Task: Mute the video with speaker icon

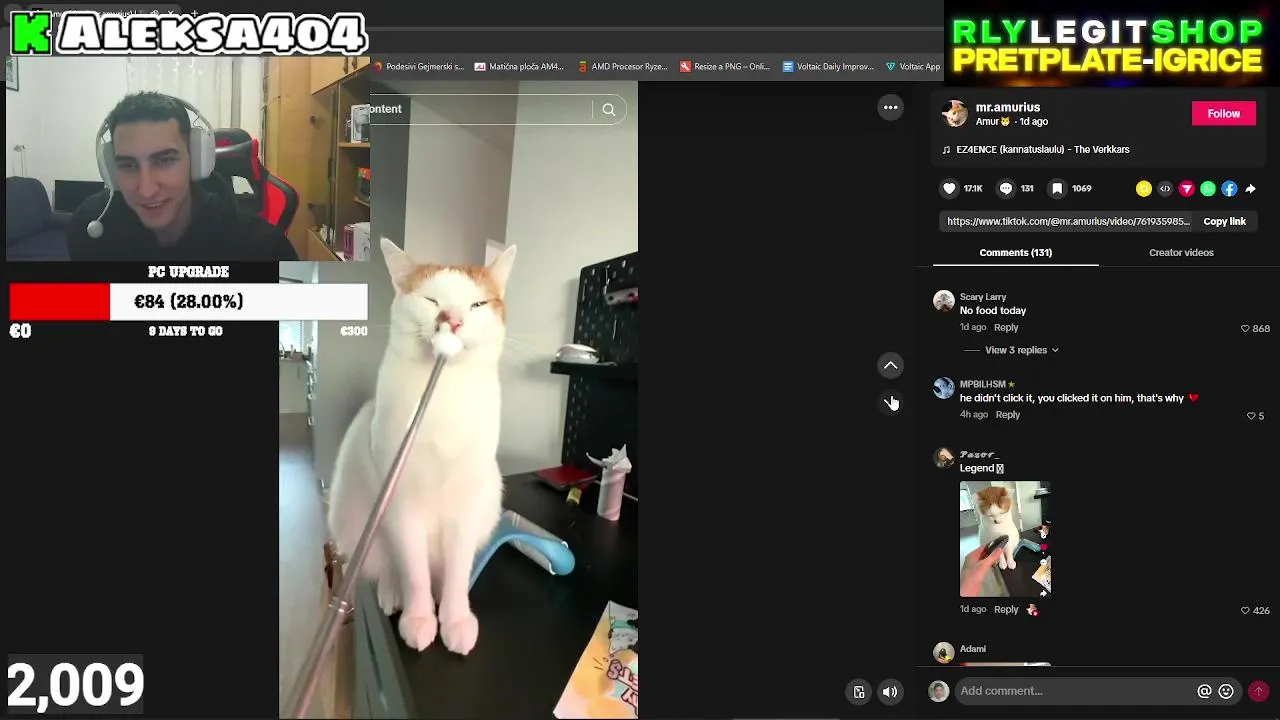Action: (x=890, y=692)
